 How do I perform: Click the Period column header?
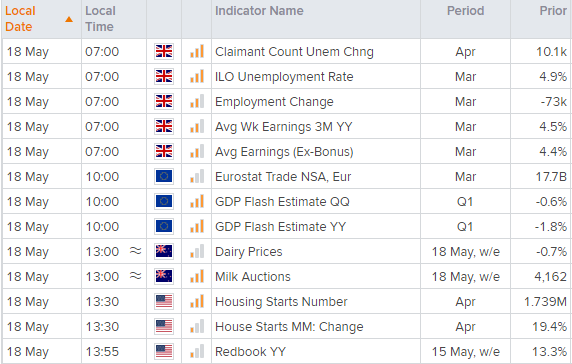(x=465, y=11)
